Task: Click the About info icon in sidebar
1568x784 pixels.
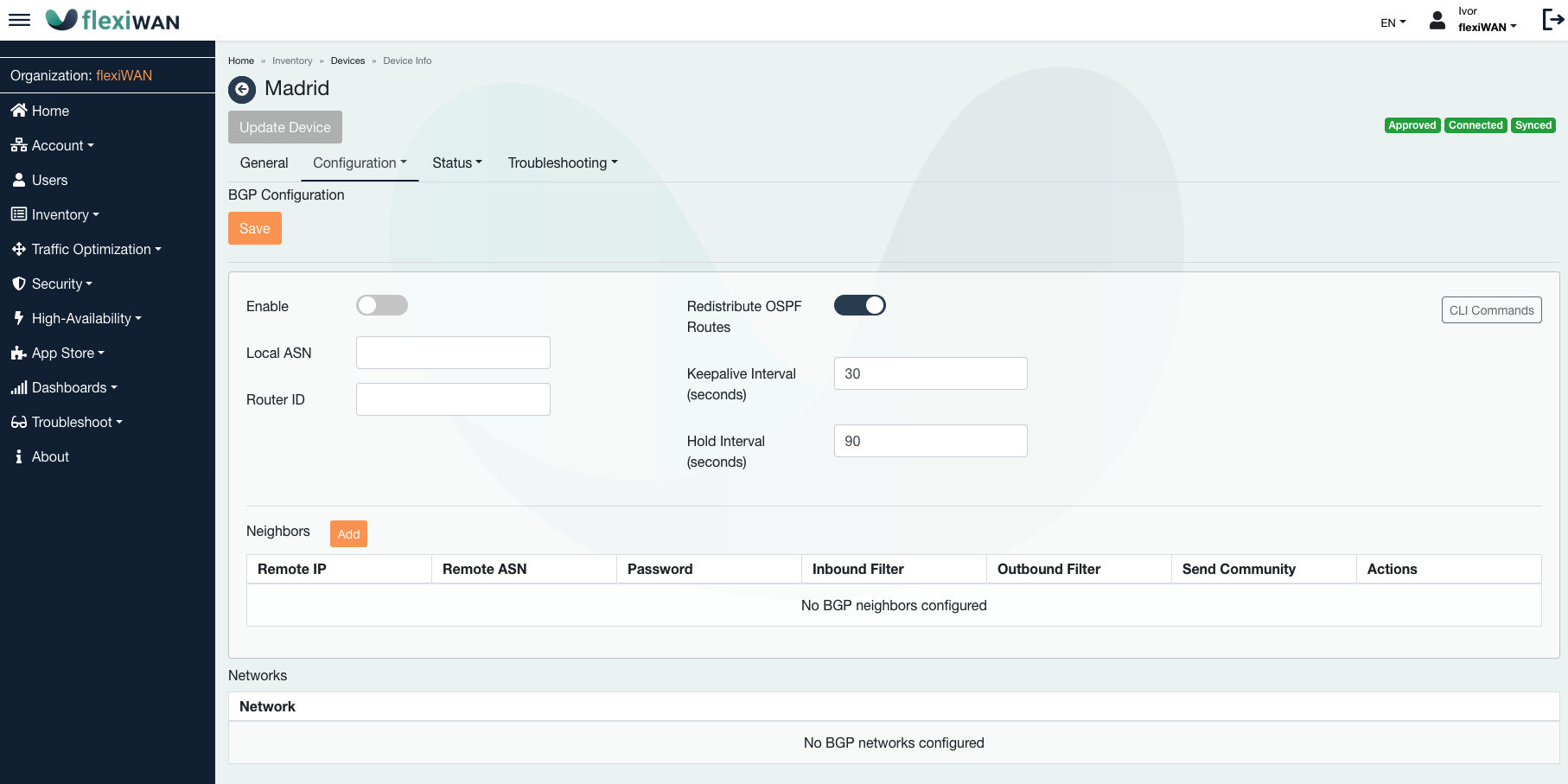Action: click(18, 456)
